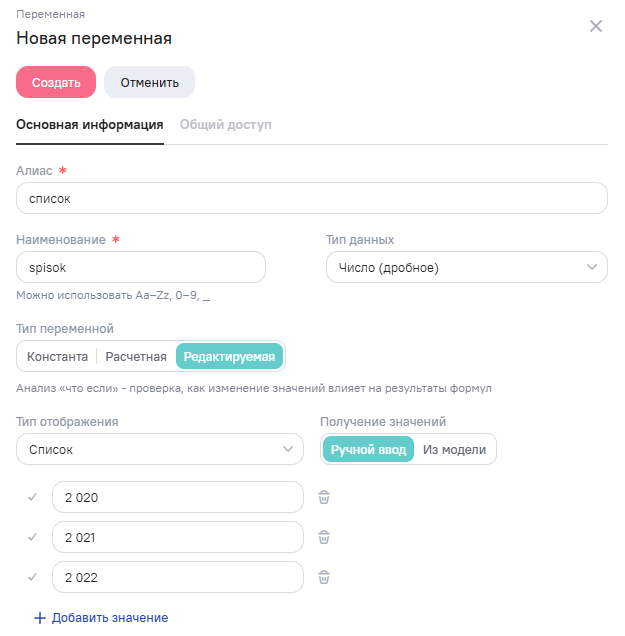Select Ручной ввод value source
Viewport: 625px width, 636px height.
pos(368,449)
